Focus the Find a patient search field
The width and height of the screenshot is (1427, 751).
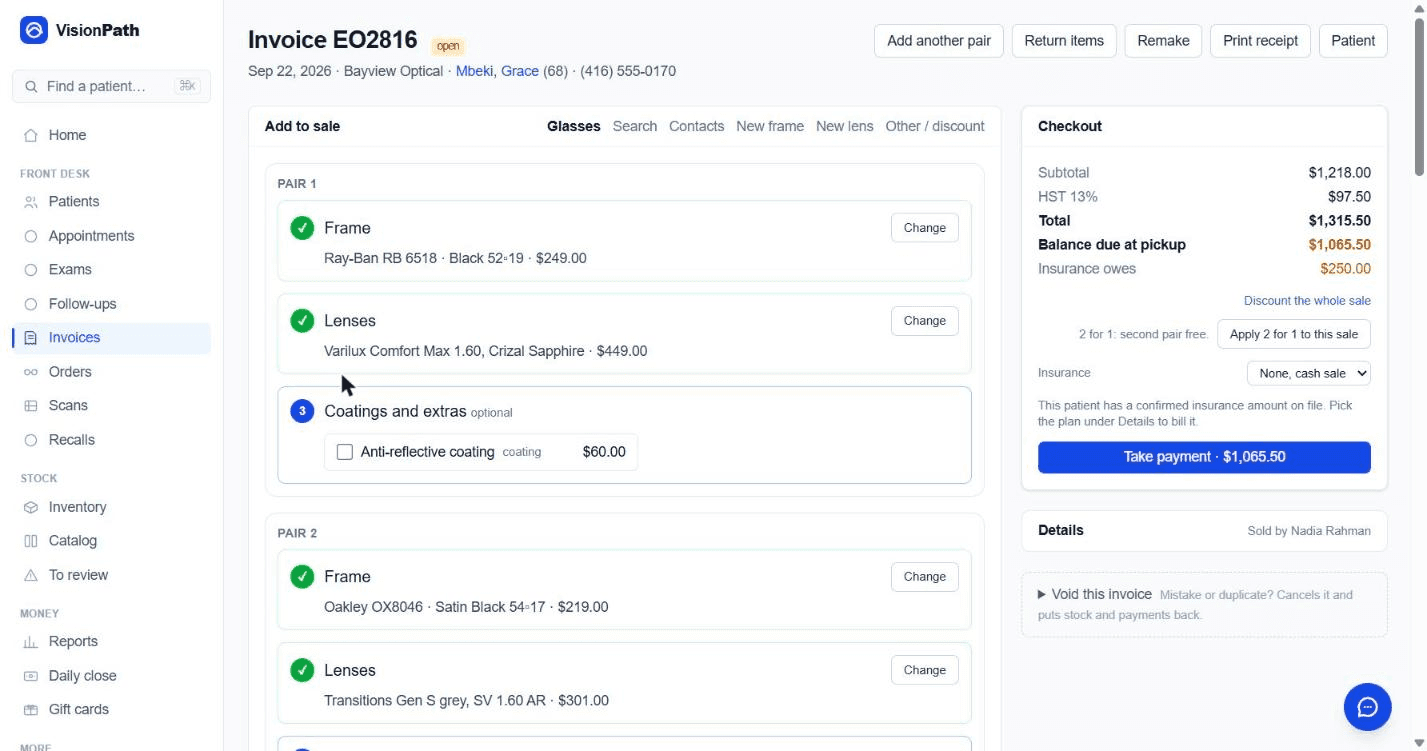pos(111,87)
